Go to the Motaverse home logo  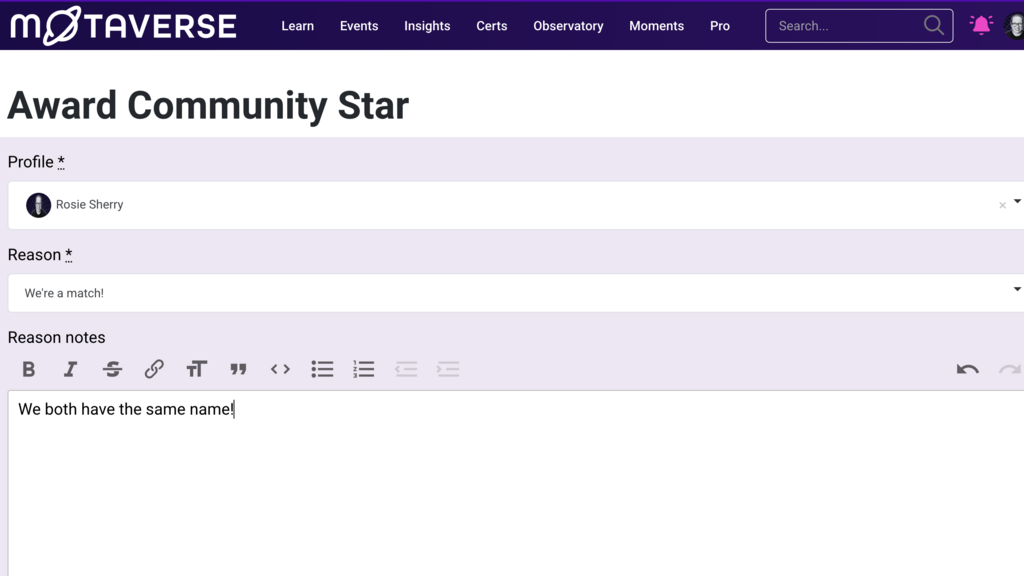click(123, 25)
